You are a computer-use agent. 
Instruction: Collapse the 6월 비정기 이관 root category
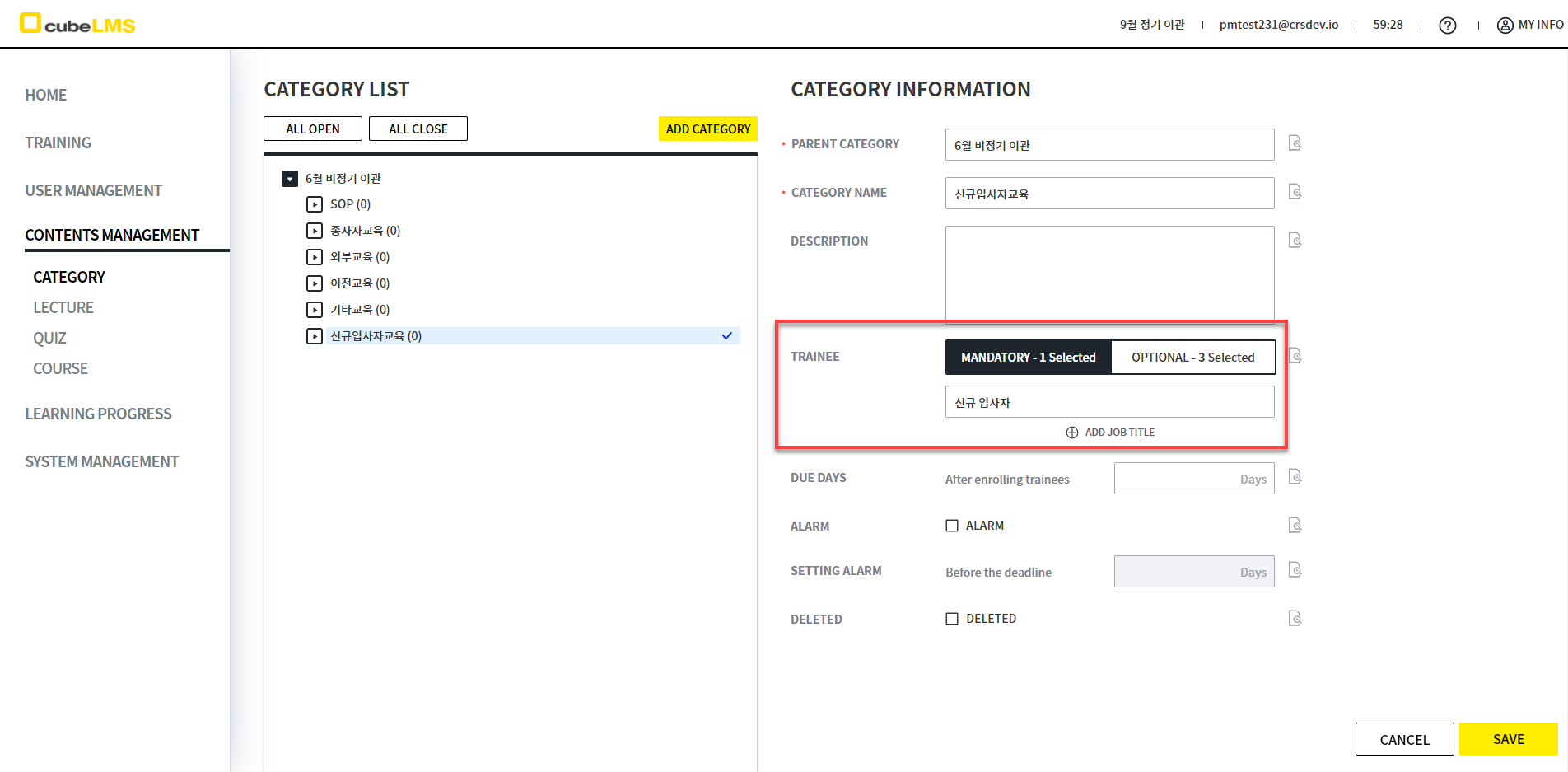point(290,179)
